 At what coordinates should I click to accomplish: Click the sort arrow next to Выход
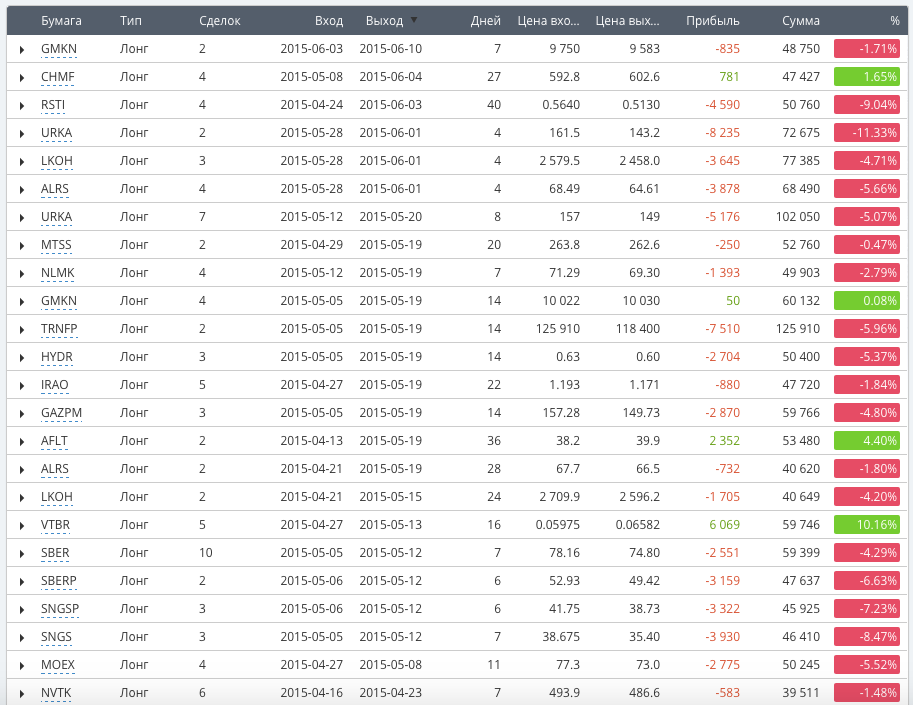[x=414, y=20]
